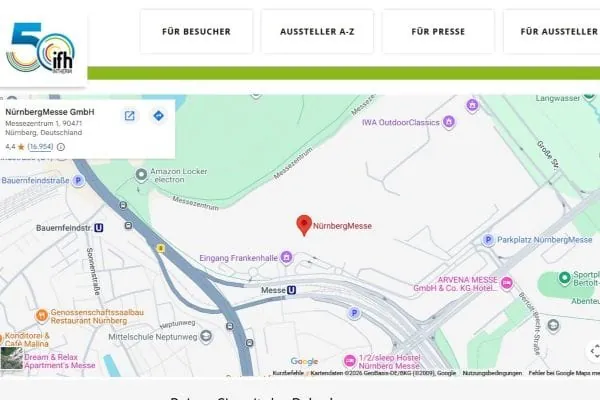Click the NürnbergMesse GmbH title text
The width and height of the screenshot is (600, 400).
(50, 112)
